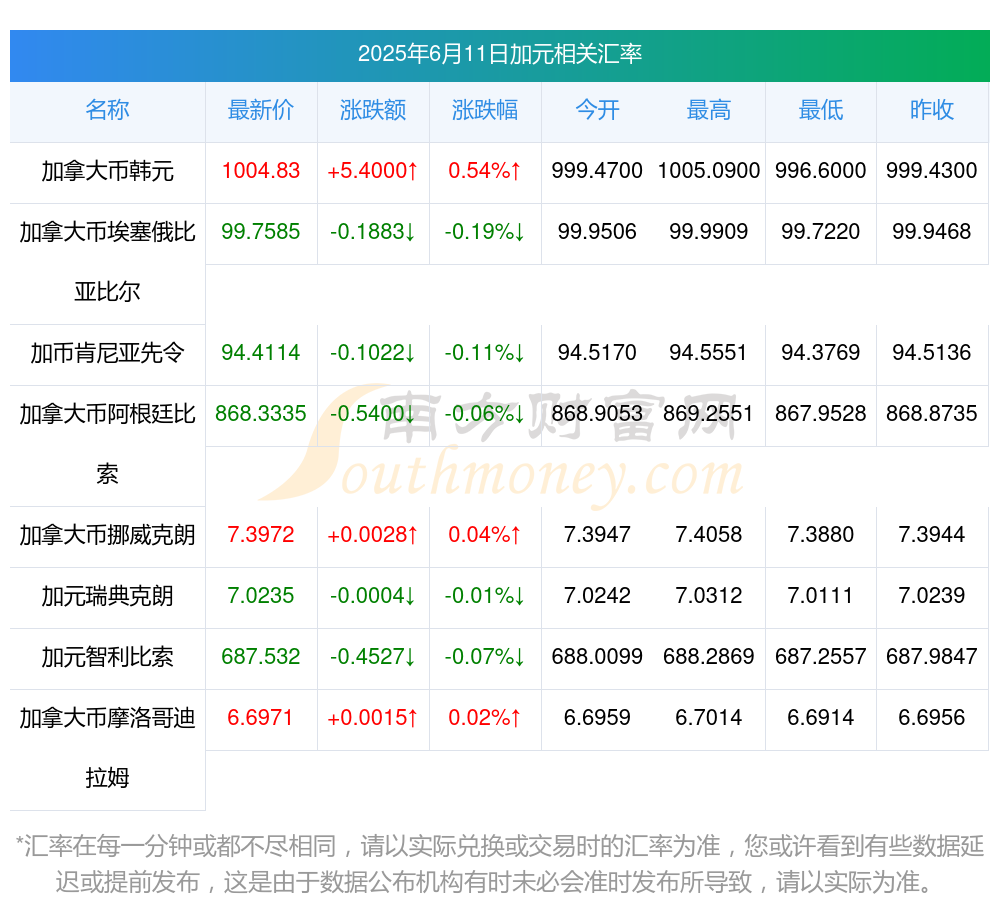
Task: Click previous close 999.4300
Action: [x=932, y=171]
